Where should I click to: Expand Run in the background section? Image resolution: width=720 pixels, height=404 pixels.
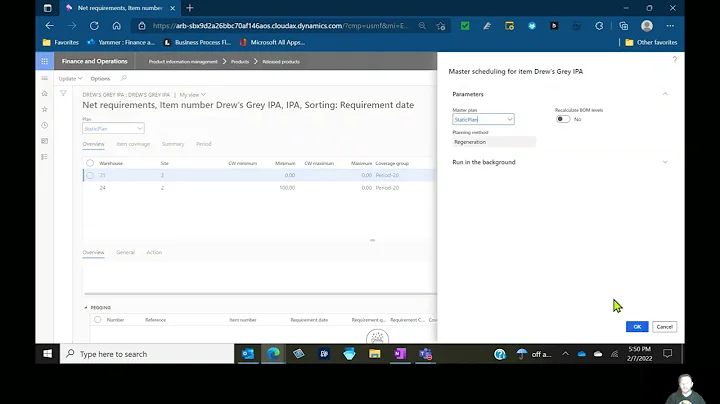[x=665, y=162]
